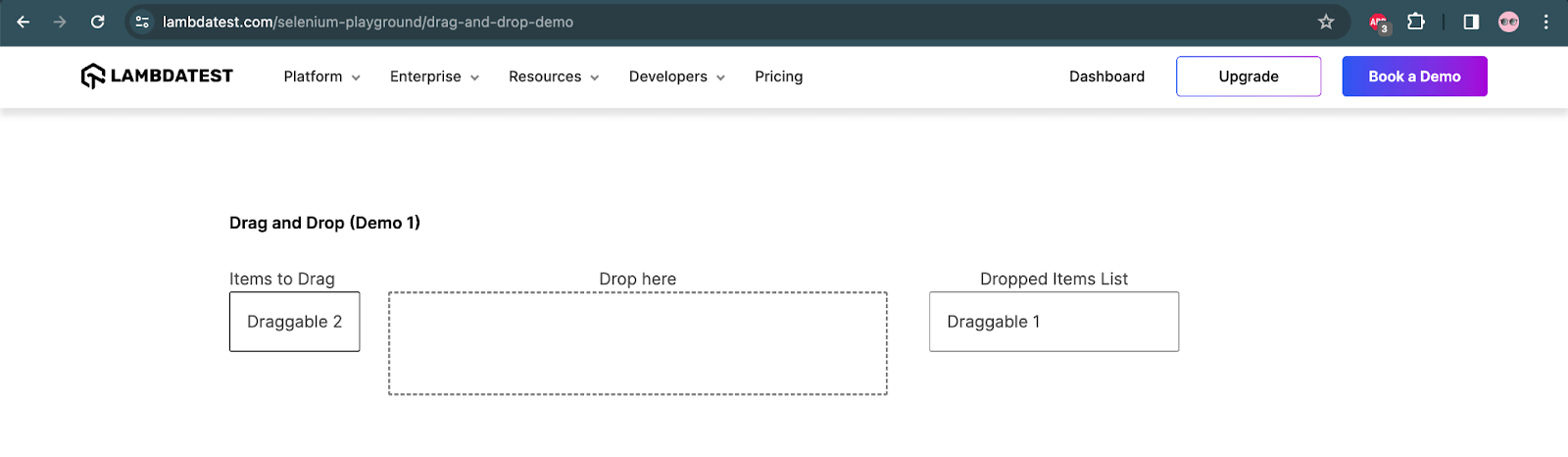The width and height of the screenshot is (1568, 457).
Task: Click the Upgrade button
Action: pos(1248,76)
